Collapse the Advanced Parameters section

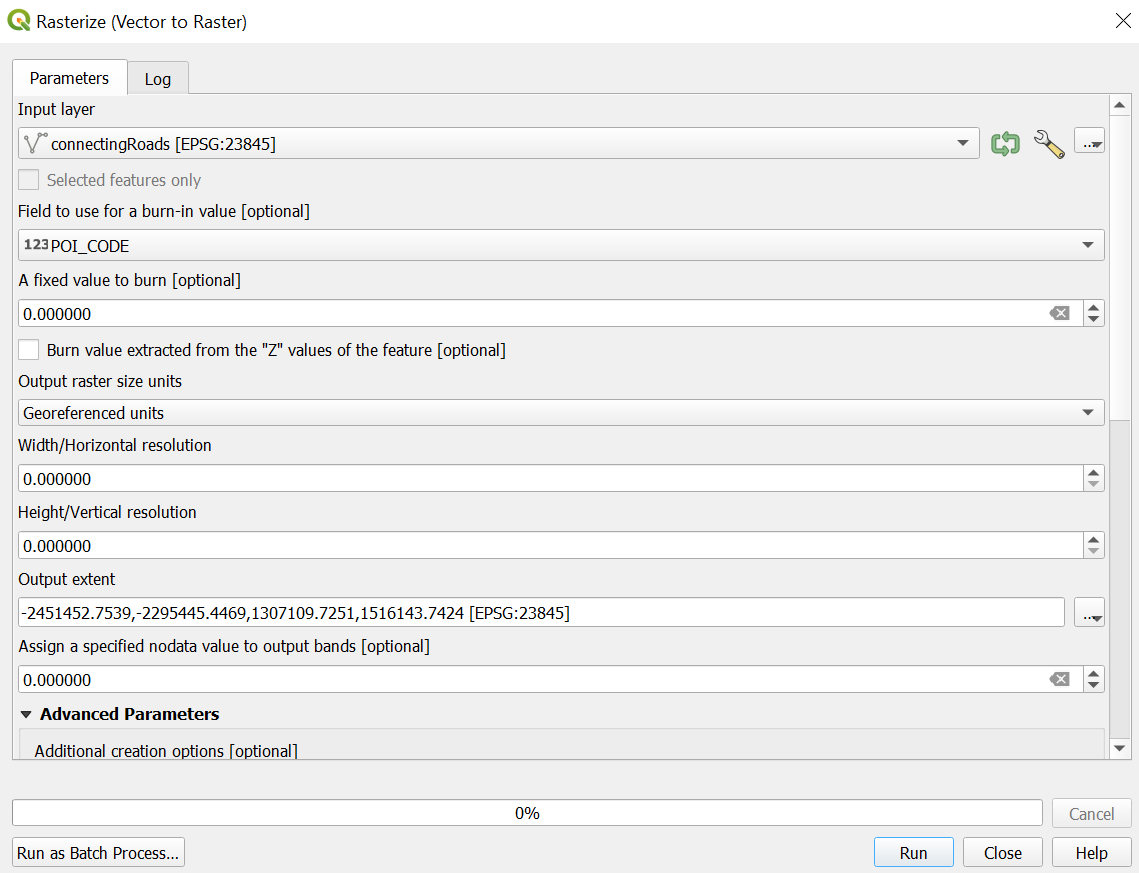pyautogui.click(x=26, y=715)
